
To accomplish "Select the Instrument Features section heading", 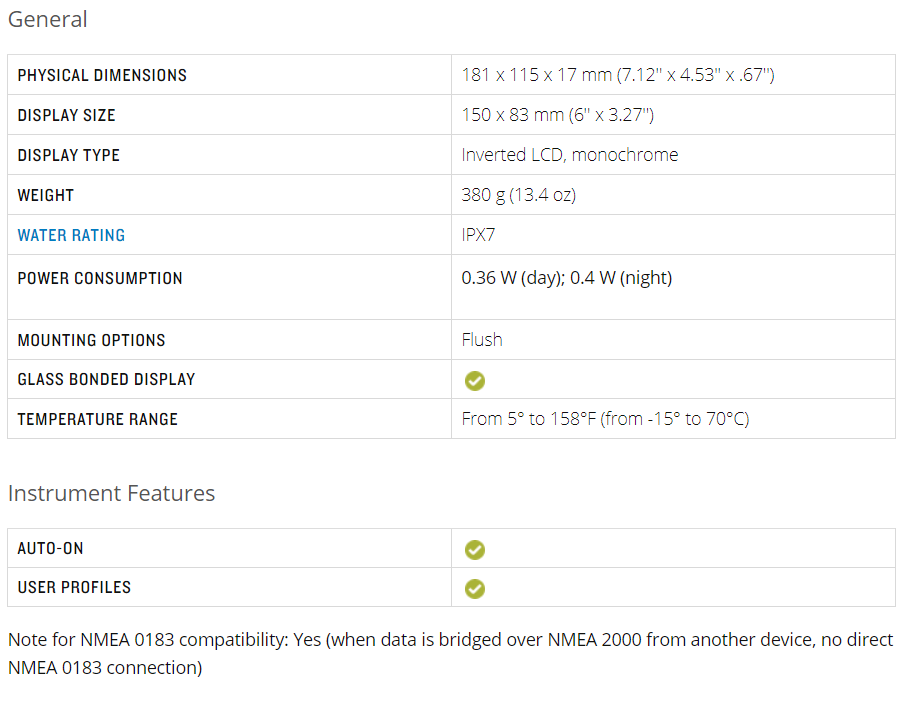I will click(x=112, y=493).
